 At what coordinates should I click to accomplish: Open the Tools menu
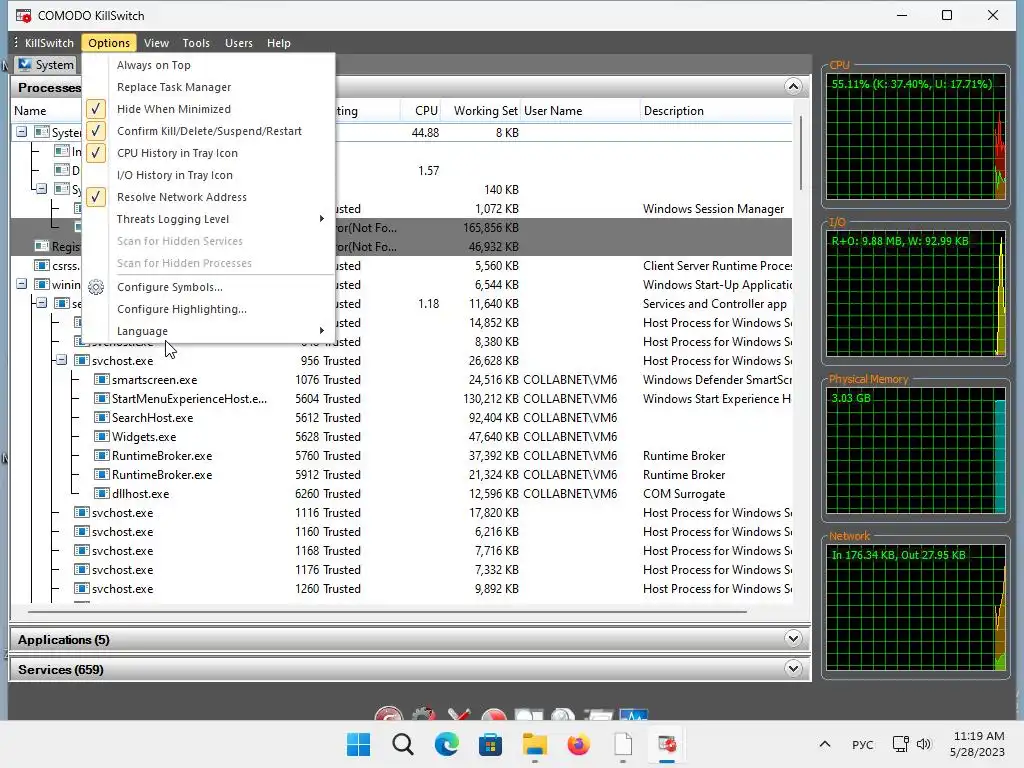(x=196, y=43)
